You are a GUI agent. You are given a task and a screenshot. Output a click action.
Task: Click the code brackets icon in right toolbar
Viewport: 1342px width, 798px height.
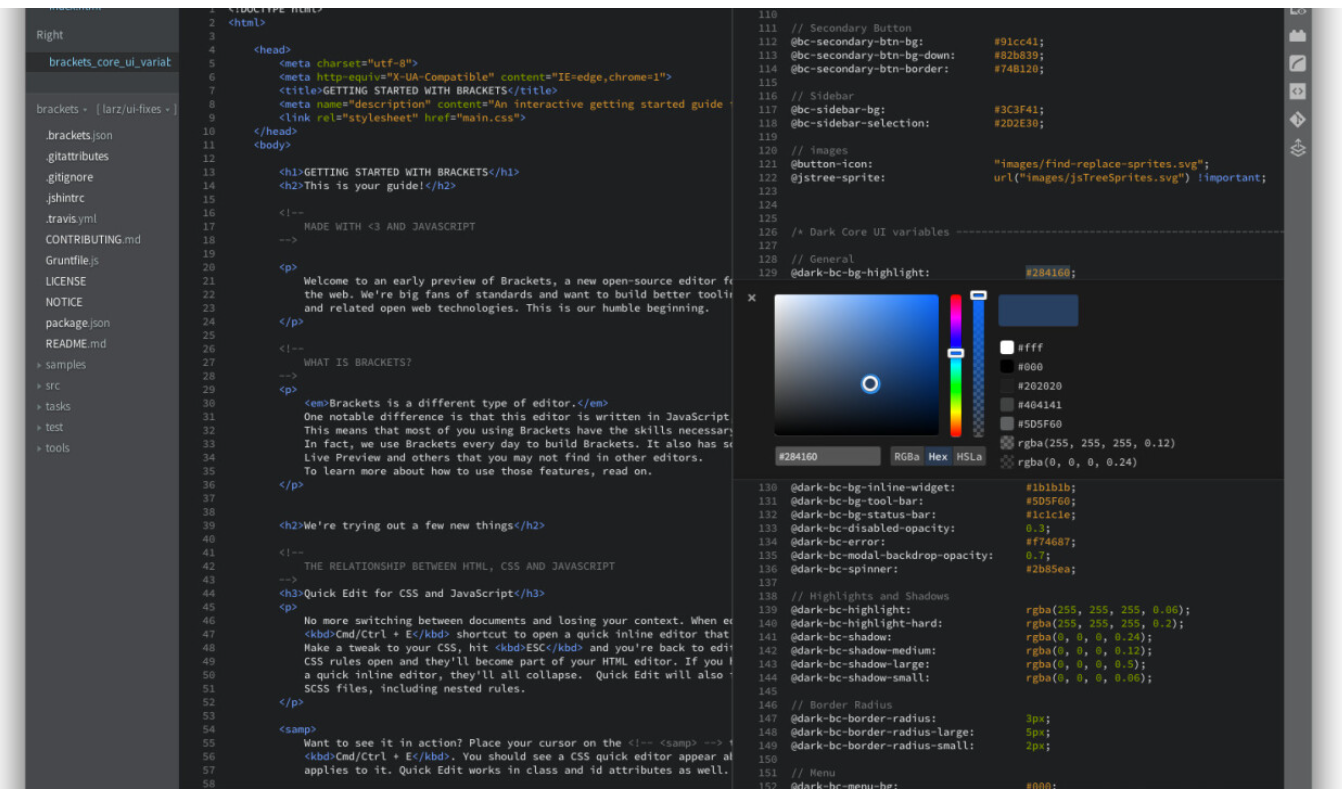coord(1298,91)
